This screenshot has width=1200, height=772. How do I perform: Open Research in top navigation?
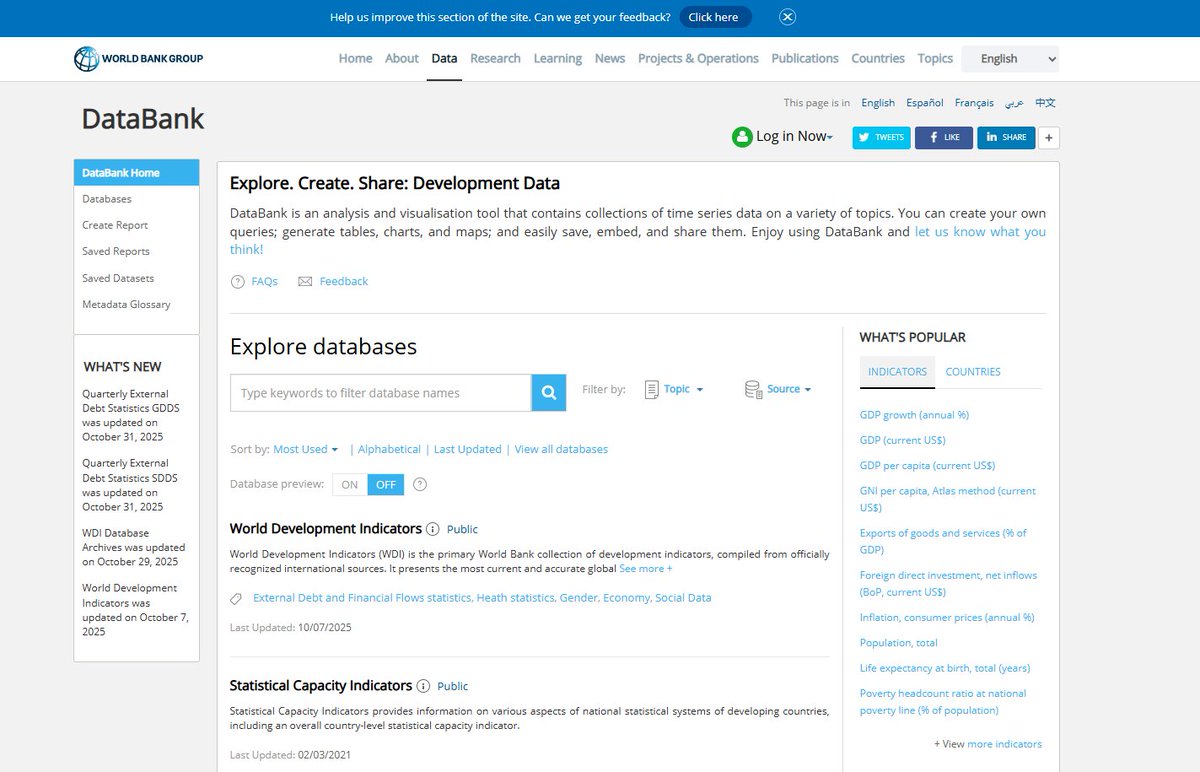495,59
